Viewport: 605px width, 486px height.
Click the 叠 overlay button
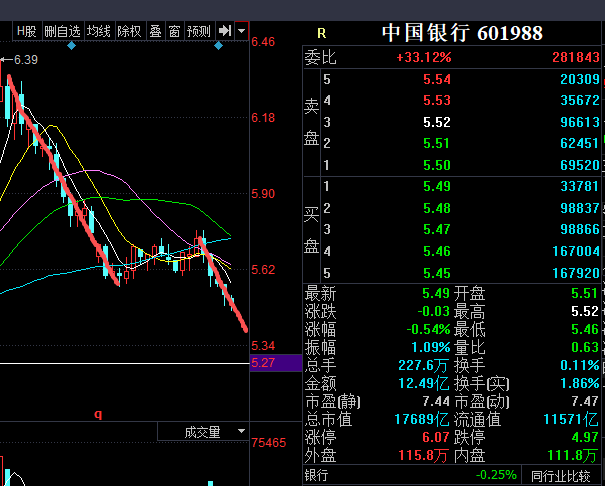pos(155,31)
